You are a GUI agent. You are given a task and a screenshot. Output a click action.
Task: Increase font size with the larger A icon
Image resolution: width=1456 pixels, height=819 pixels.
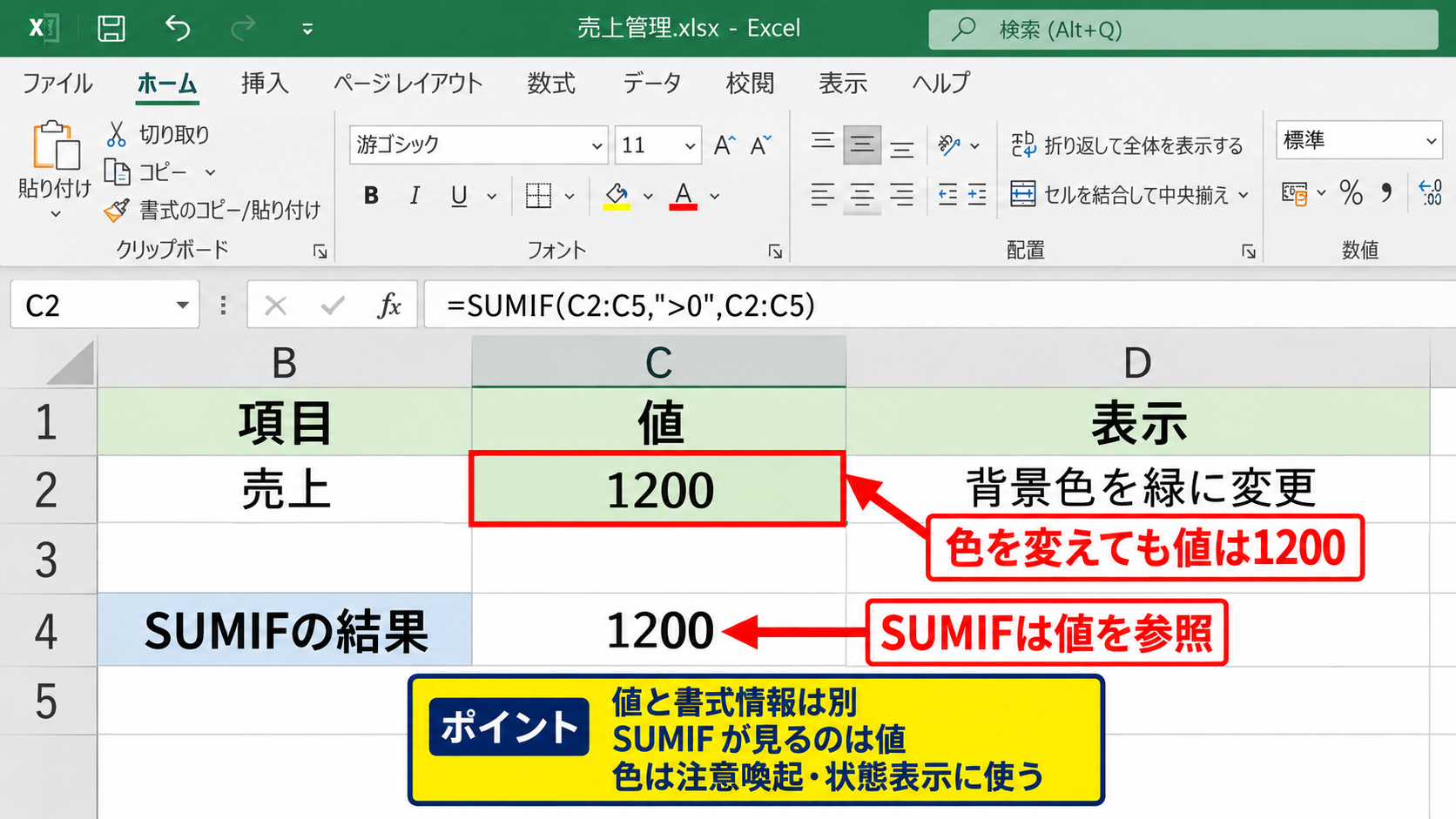[725, 145]
